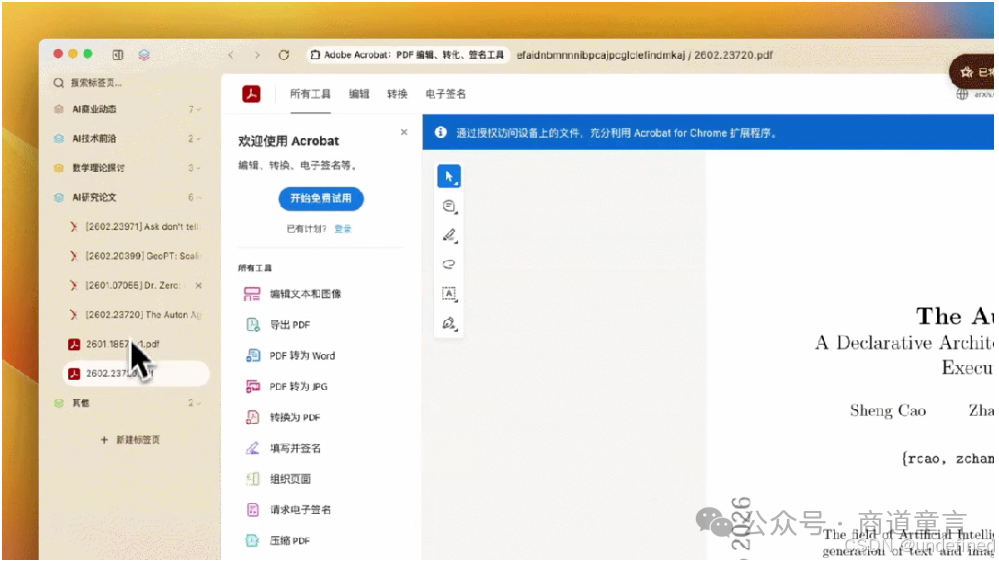
Task: Select the signature fill tool
Action: (x=449, y=324)
